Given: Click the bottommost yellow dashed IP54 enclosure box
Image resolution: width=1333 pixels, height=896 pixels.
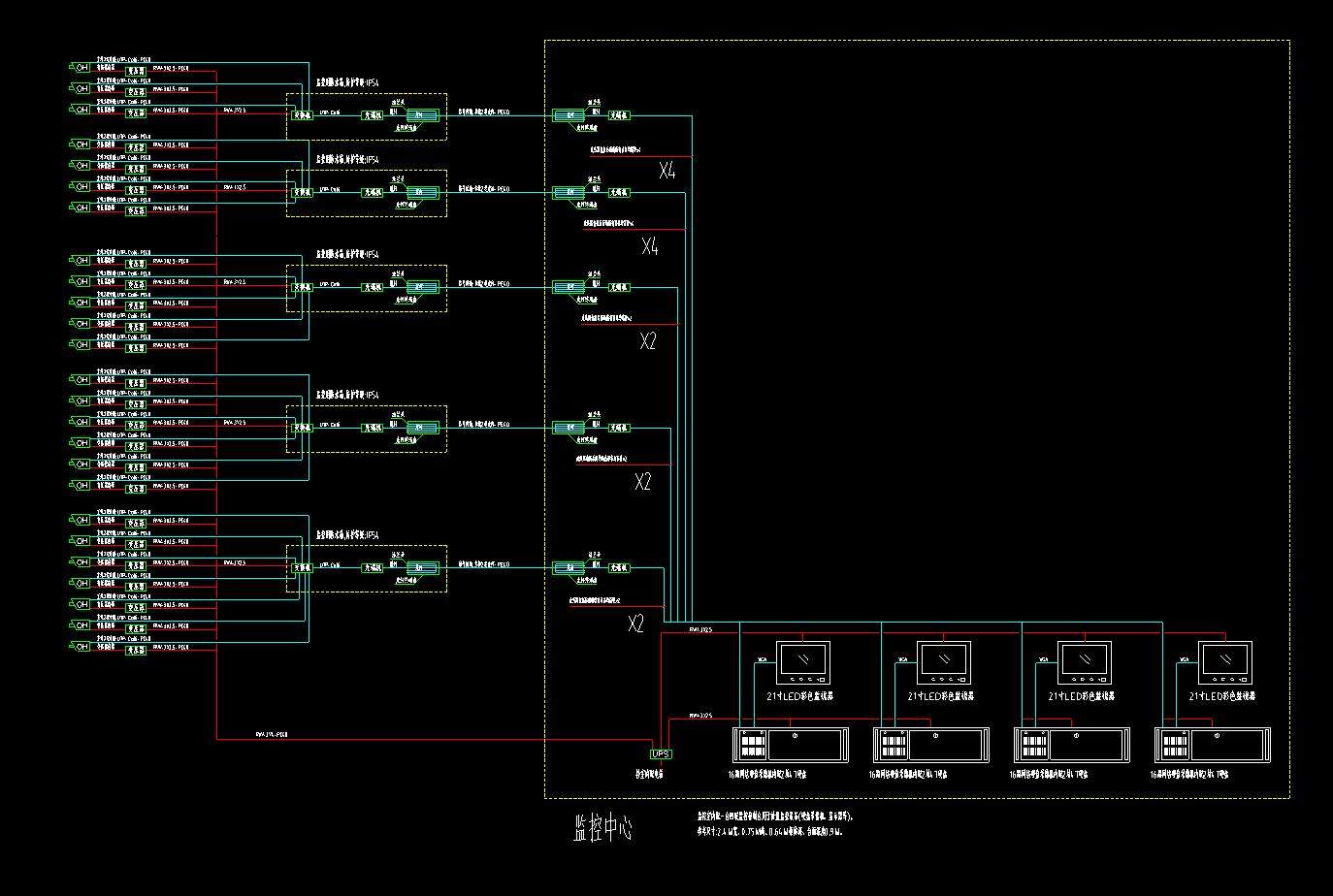Looking at the screenshot, I should pos(367,568).
